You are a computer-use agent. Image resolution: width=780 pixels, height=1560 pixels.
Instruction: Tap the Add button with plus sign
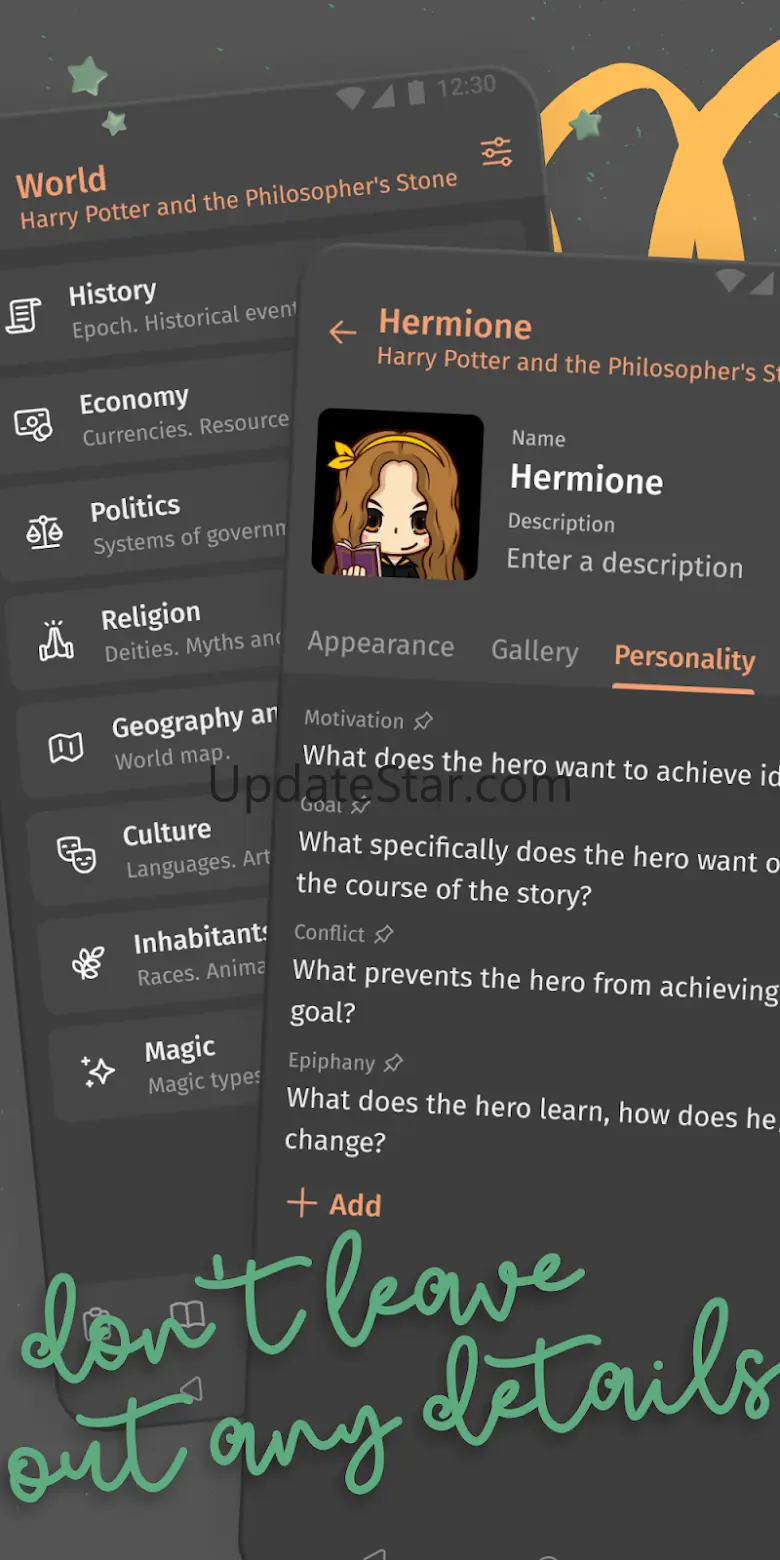tap(334, 1204)
